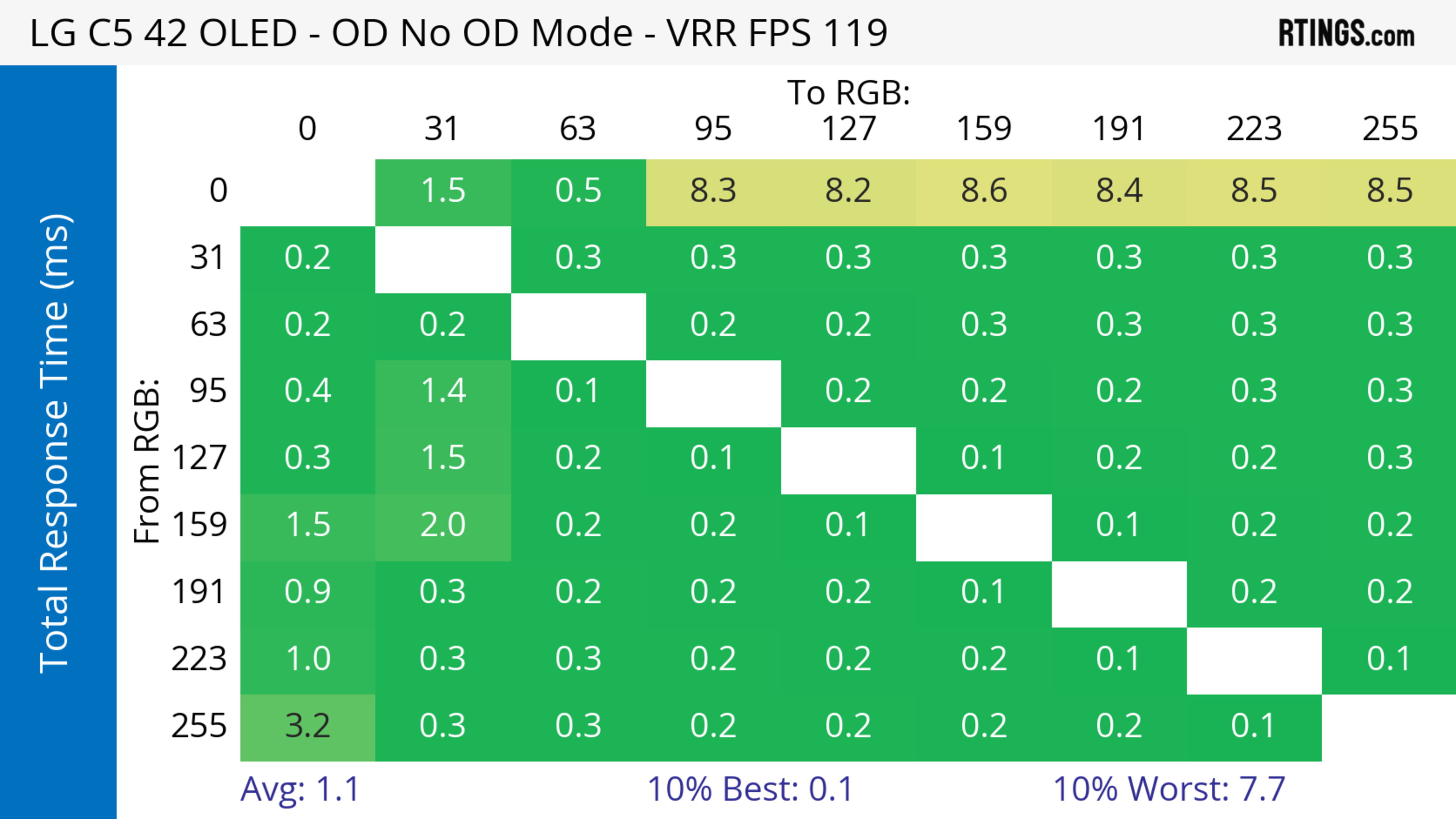This screenshot has width=1456, height=819.
Task: Click the 2.0 cell in row 159
Action: point(442,525)
